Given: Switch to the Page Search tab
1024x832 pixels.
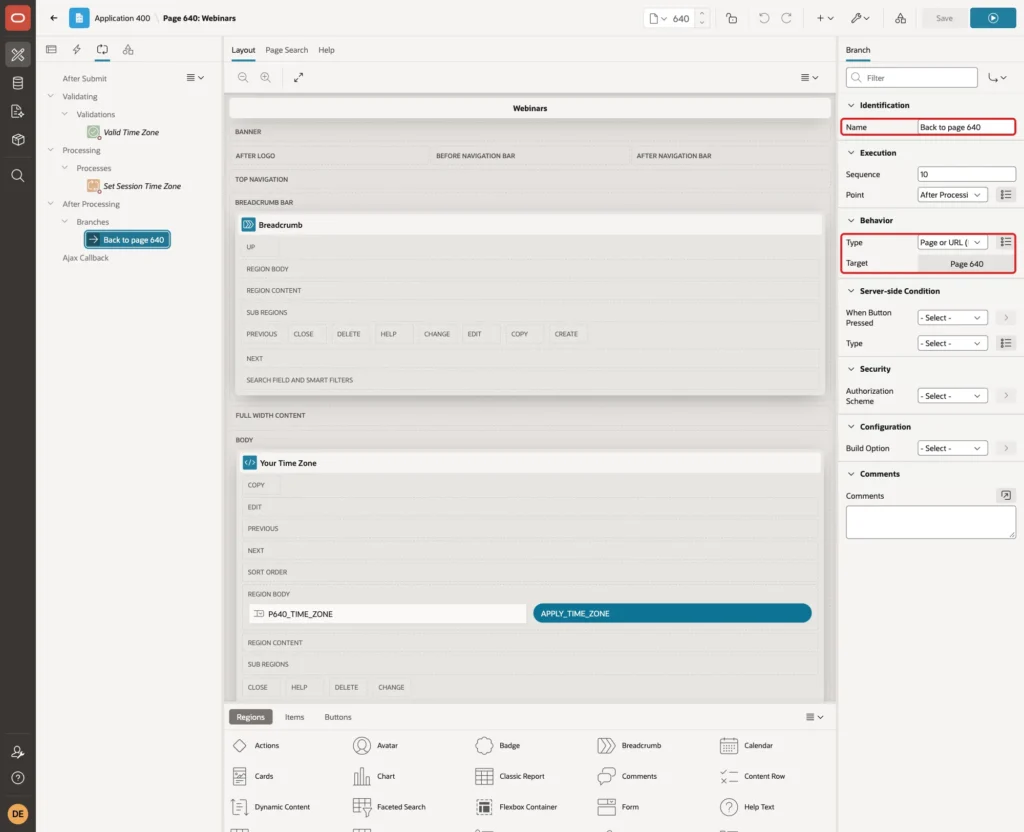Looking at the screenshot, I should click(x=286, y=50).
